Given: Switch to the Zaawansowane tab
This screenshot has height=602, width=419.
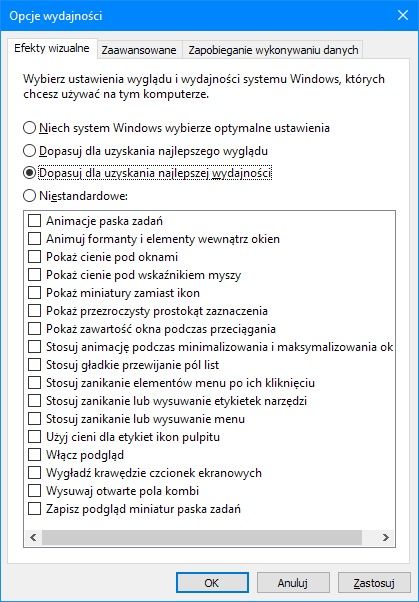Looking at the screenshot, I should [139, 50].
